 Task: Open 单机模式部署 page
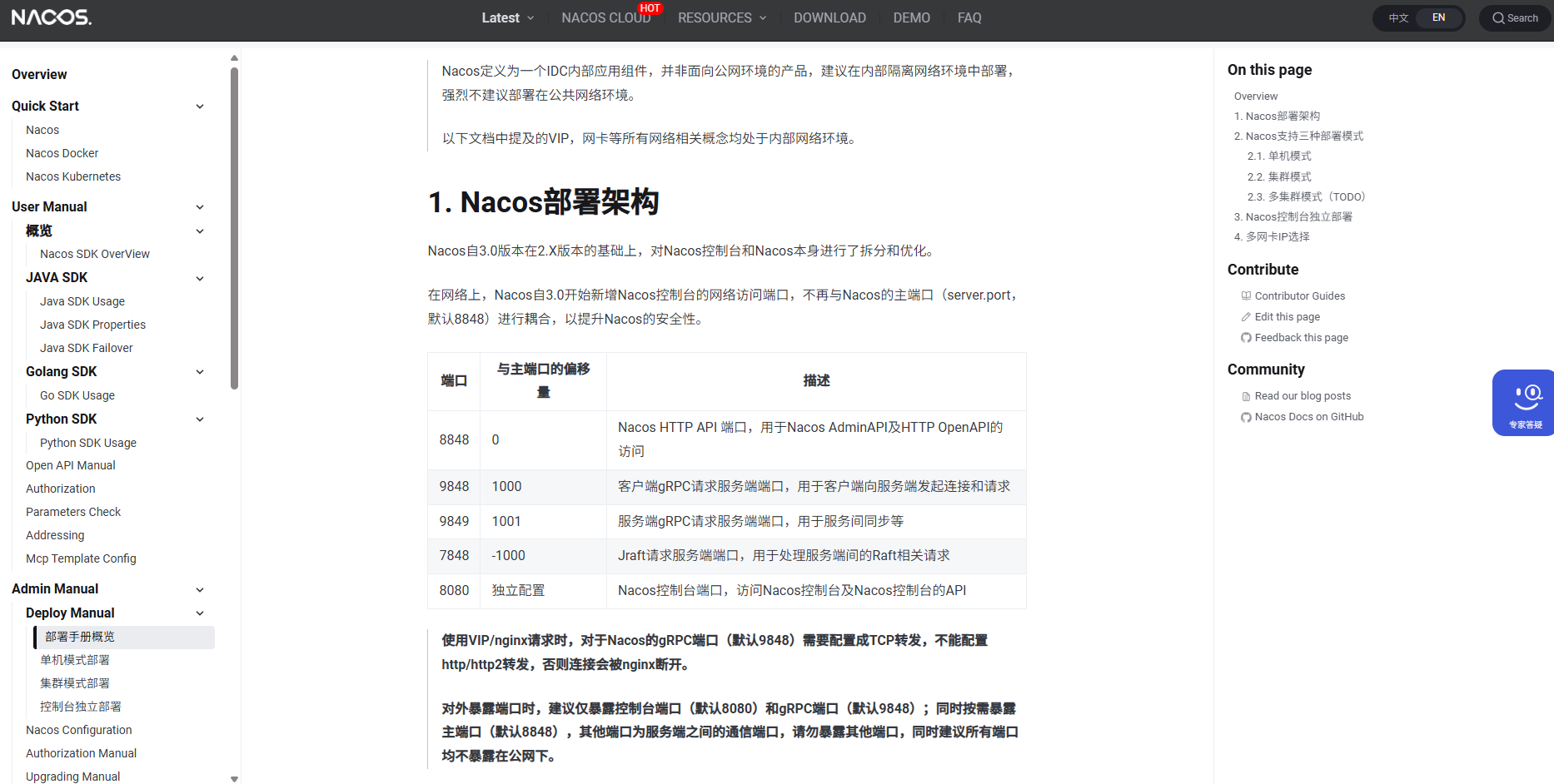click(x=75, y=660)
